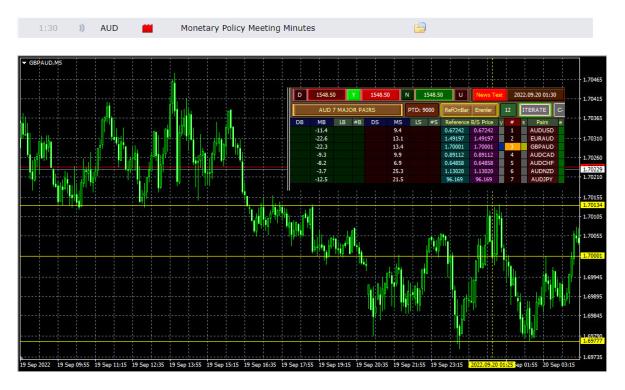Click the Reference B/S Price header

tap(469, 122)
